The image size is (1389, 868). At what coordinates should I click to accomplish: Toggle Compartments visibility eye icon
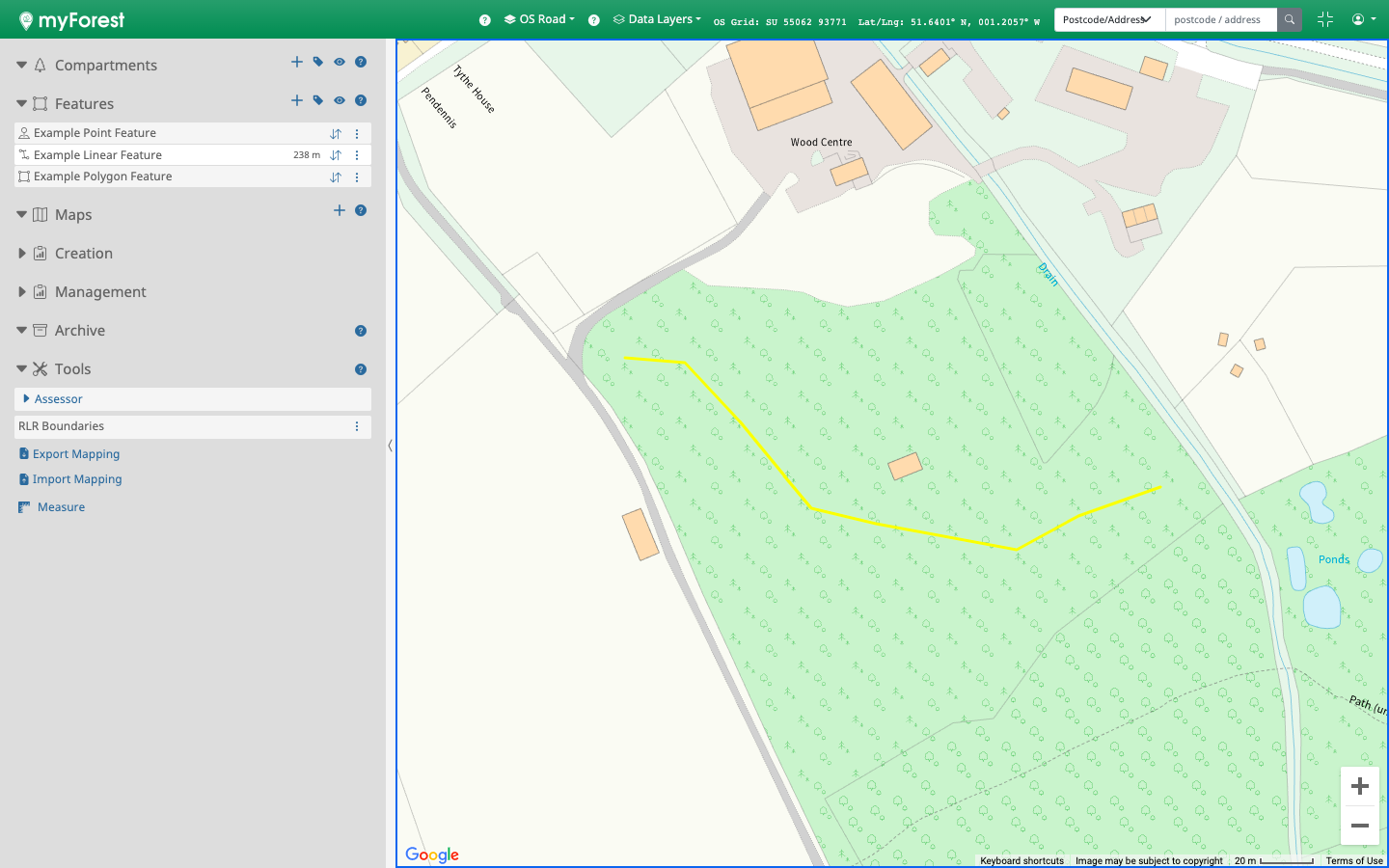click(340, 62)
